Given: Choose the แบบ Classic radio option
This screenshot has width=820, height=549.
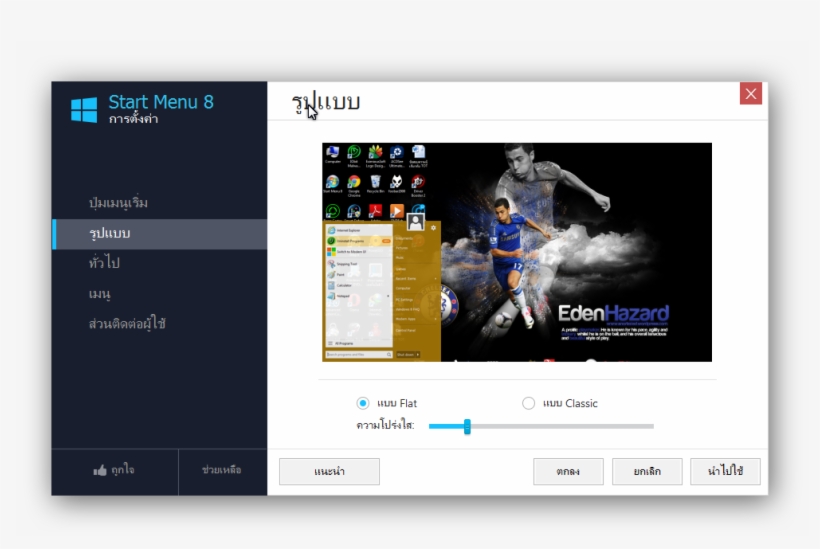Looking at the screenshot, I should pos(528,403).
